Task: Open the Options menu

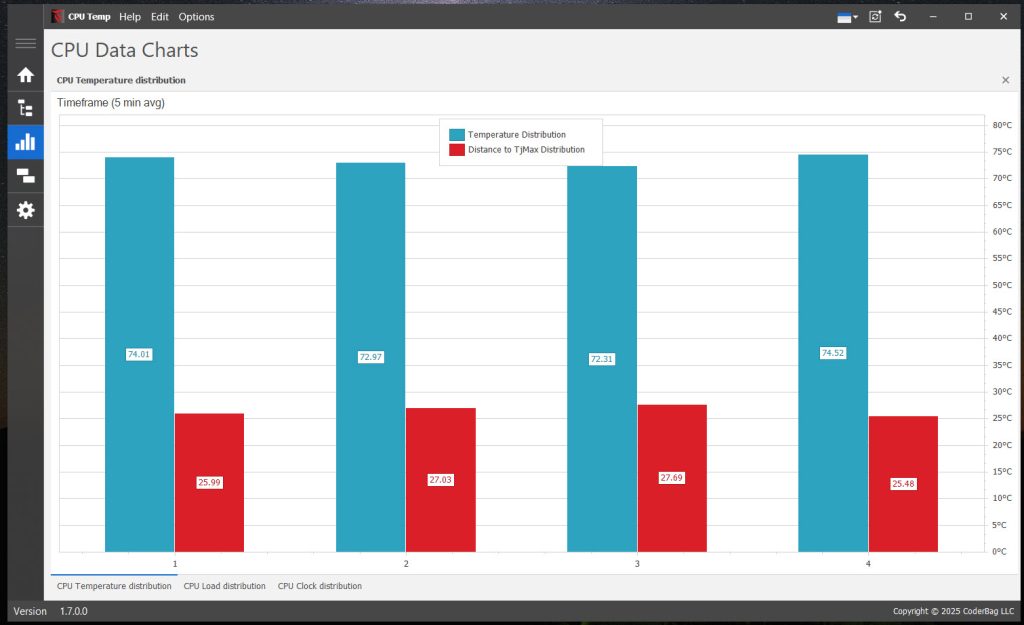Action: click(x=196, y=17)
